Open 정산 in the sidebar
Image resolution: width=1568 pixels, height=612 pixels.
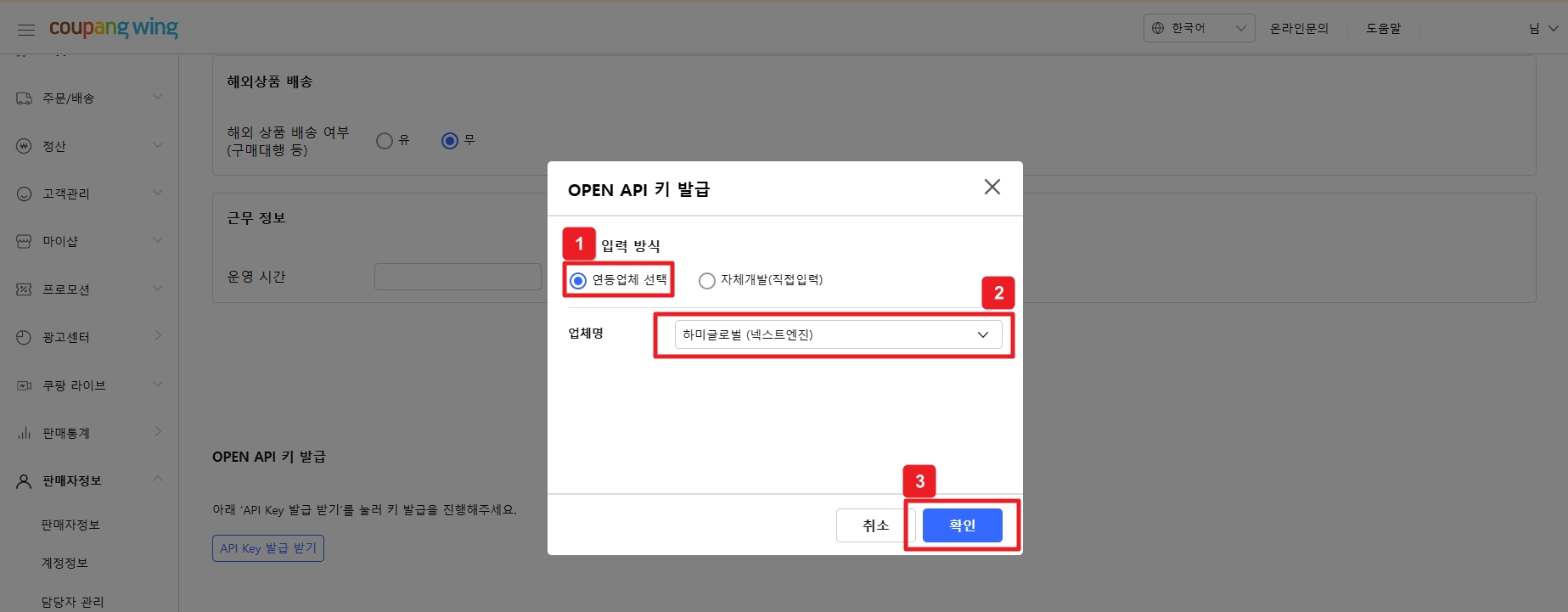click(54, 146)
